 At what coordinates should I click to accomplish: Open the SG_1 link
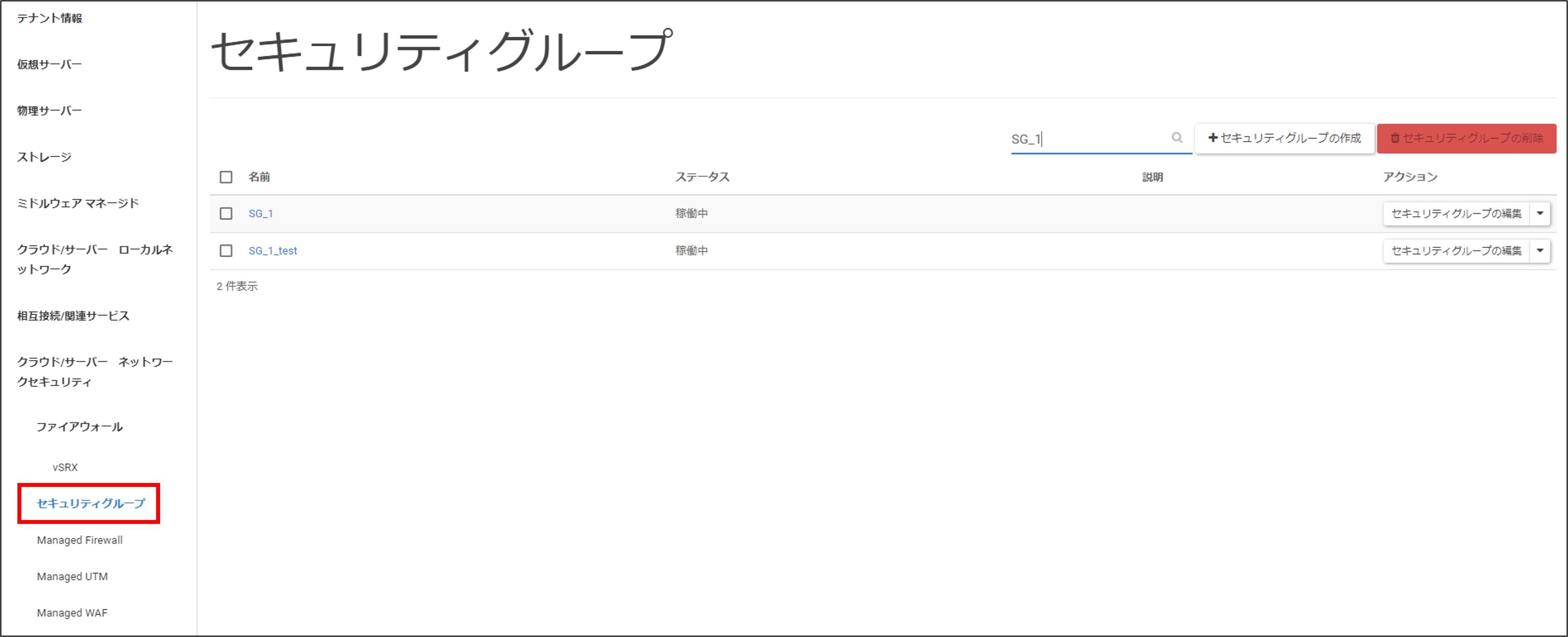point(260,213)
